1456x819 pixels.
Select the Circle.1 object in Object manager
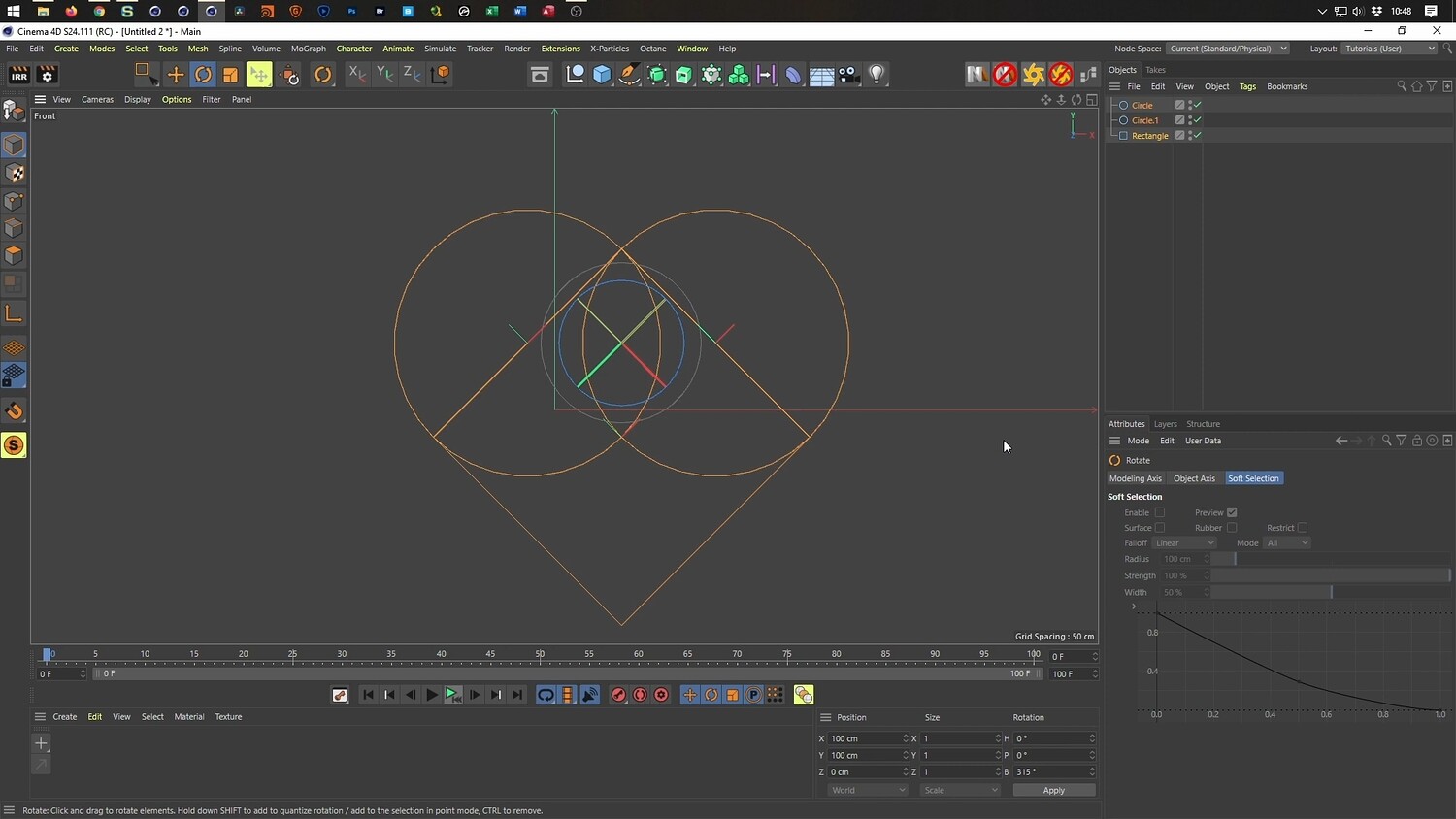(x=1145, y=120)
